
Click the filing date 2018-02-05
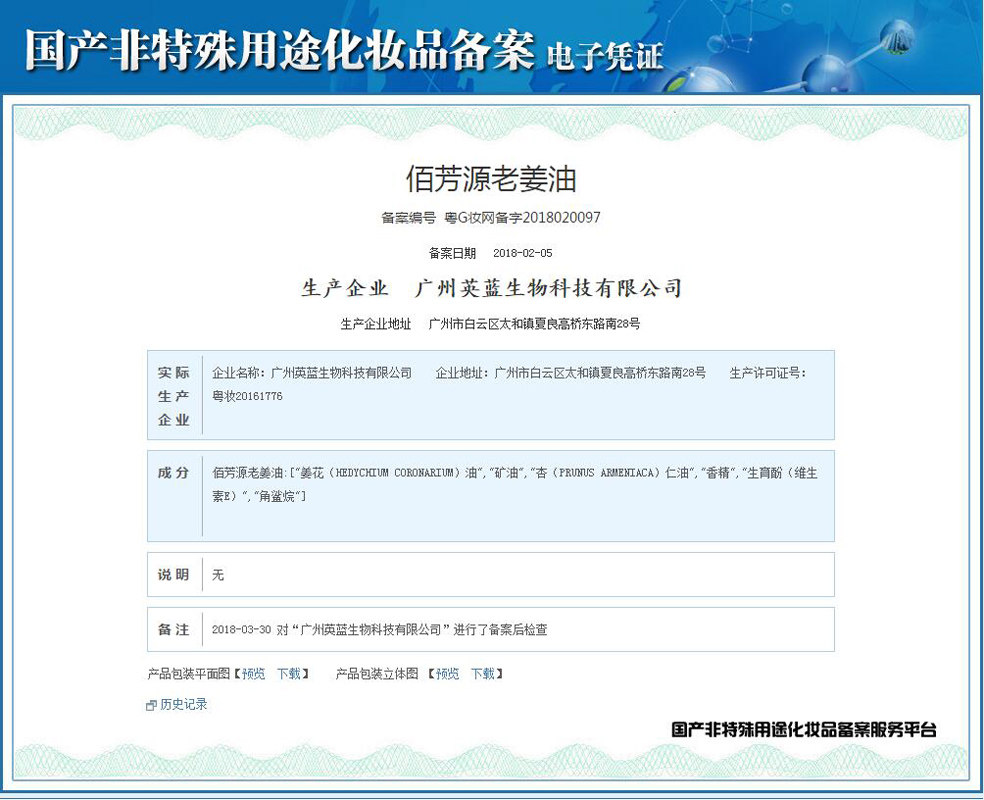[523, 253]
